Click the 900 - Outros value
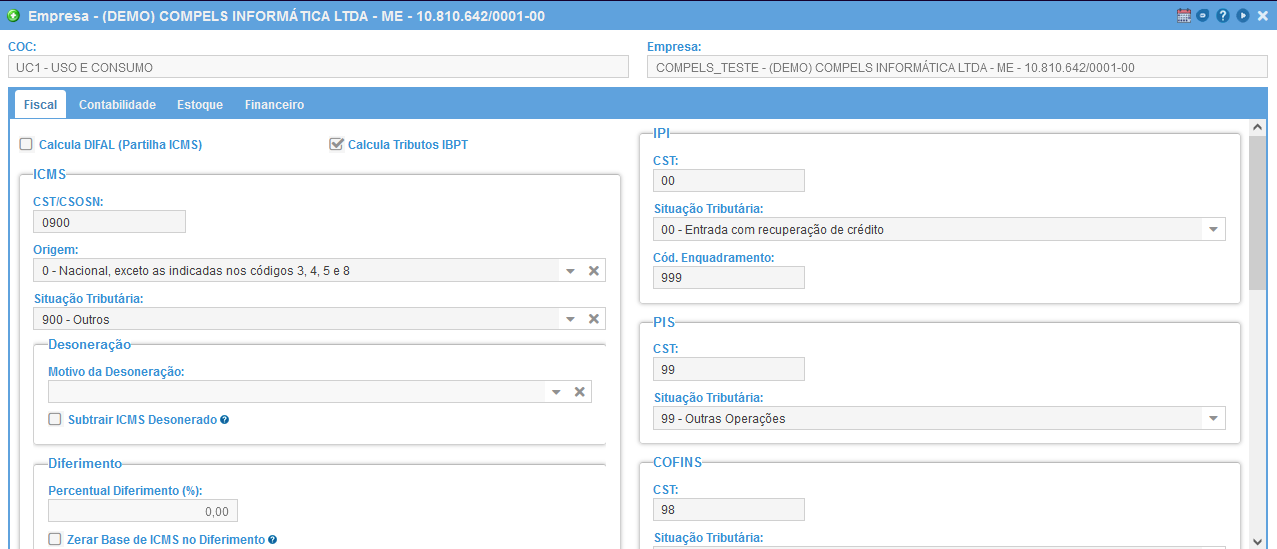This screenshot has width=1277, height=549. [x=76, y=319]
